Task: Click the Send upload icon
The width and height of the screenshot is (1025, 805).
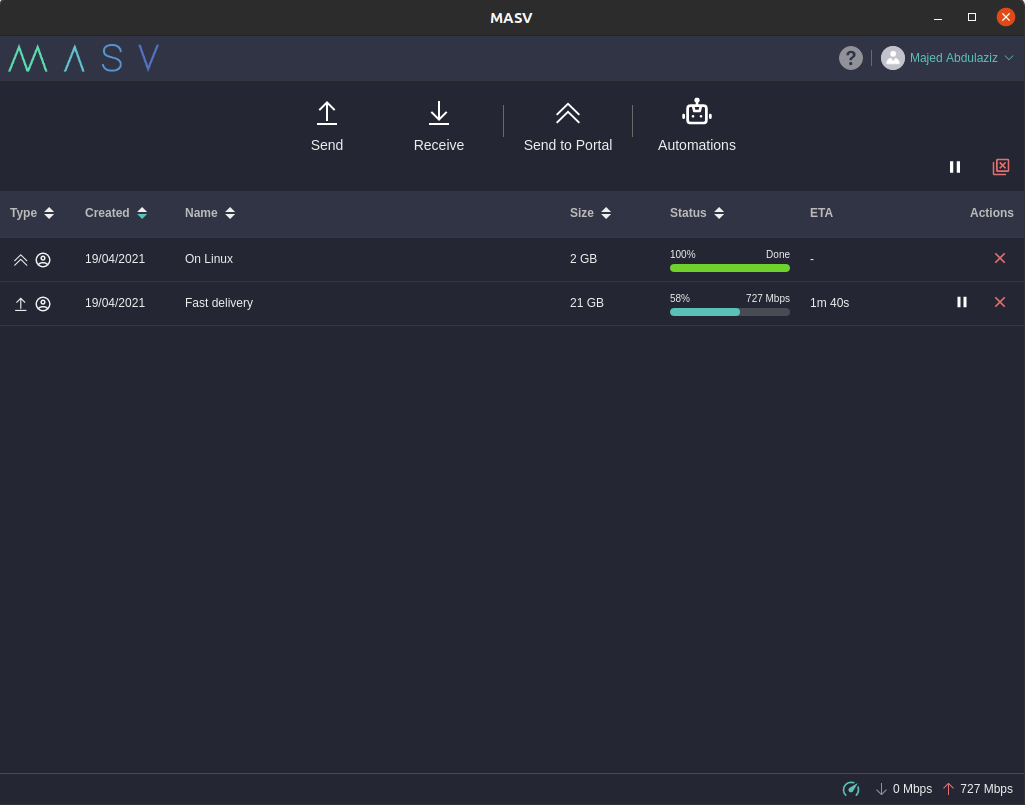Action: tap(327, 113)
